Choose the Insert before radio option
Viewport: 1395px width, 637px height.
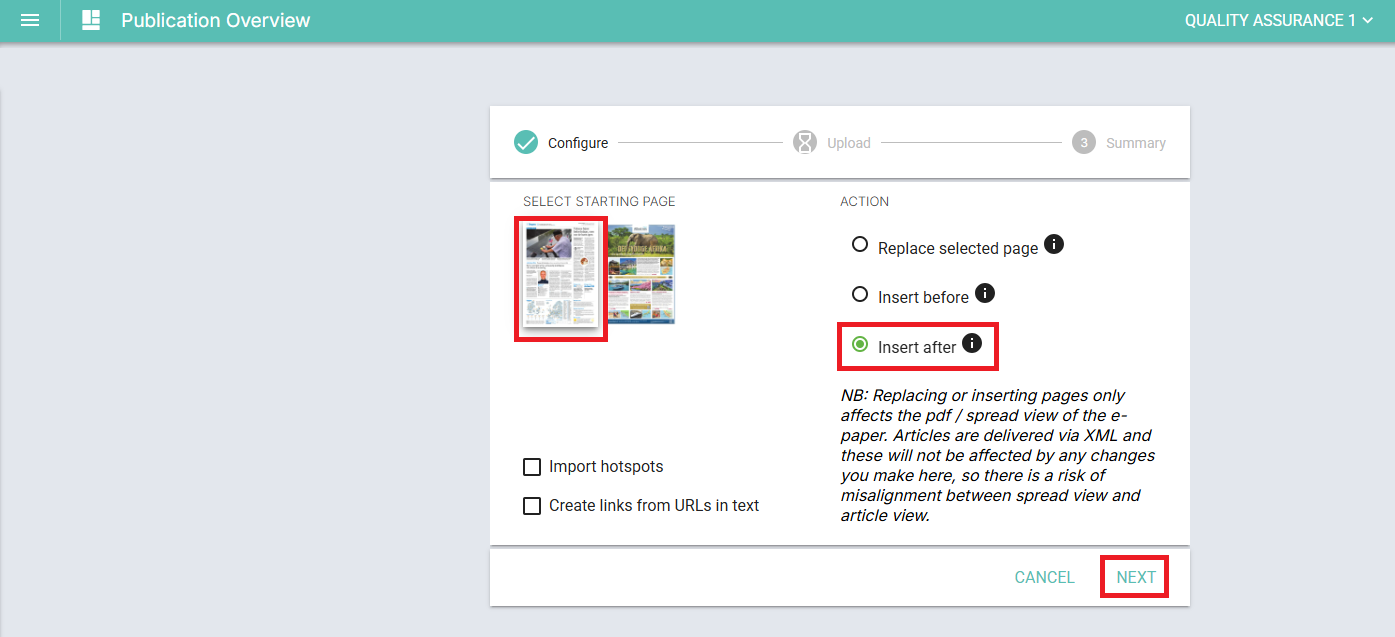click(x=859, y=294)
